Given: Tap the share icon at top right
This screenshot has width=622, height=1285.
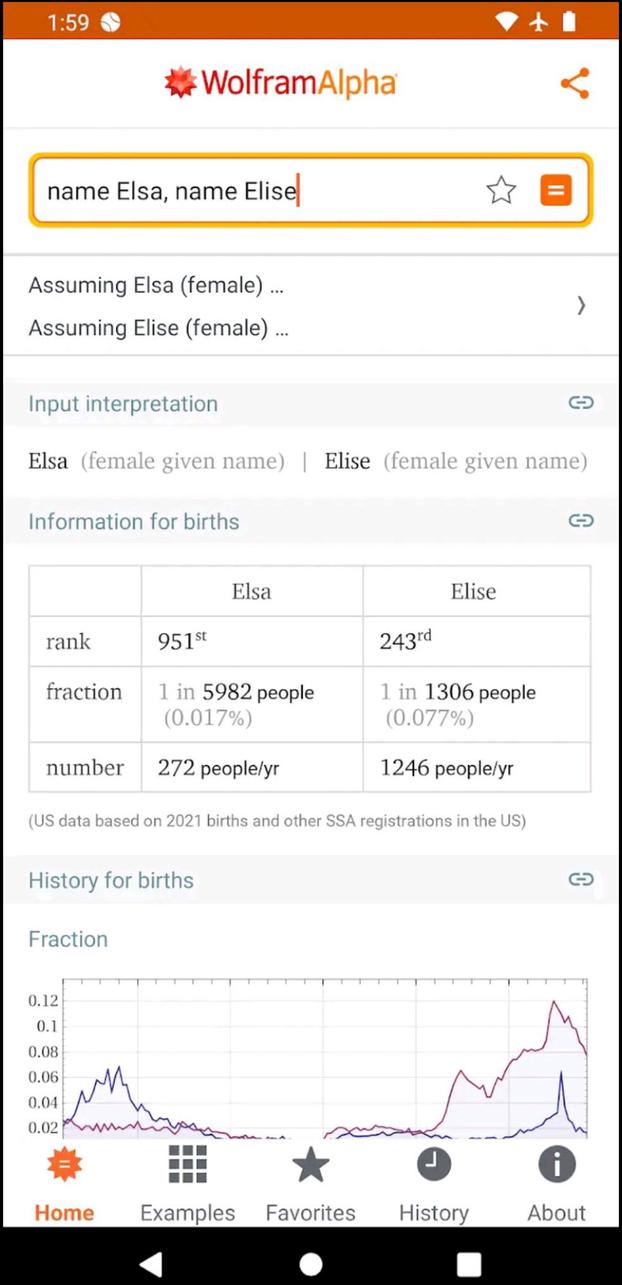Looking at the screenshot, I should coord(575,84).
